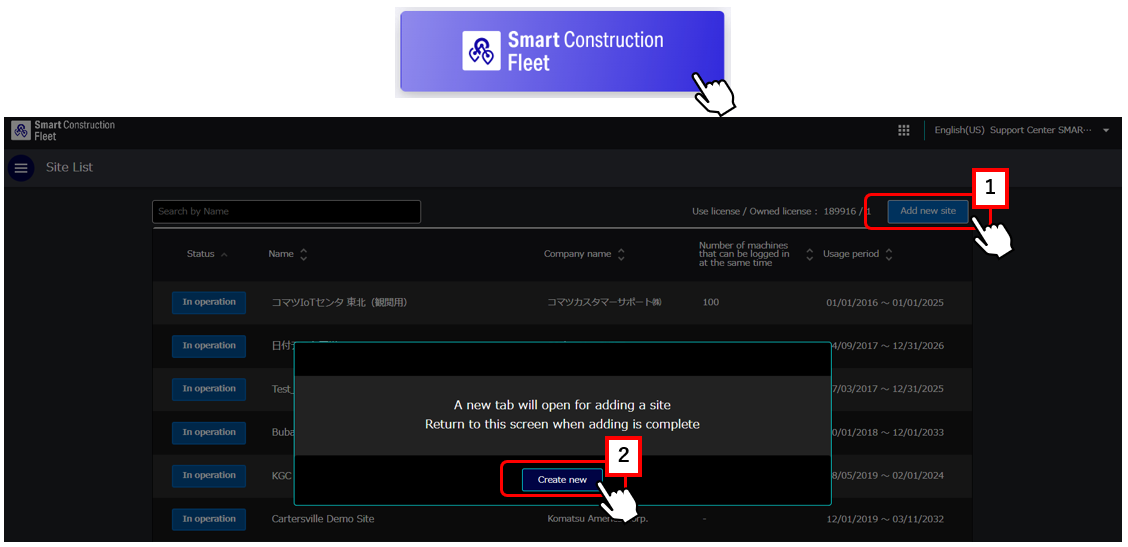Click the コマツカスタマーサポート company cell

point(604,302)
